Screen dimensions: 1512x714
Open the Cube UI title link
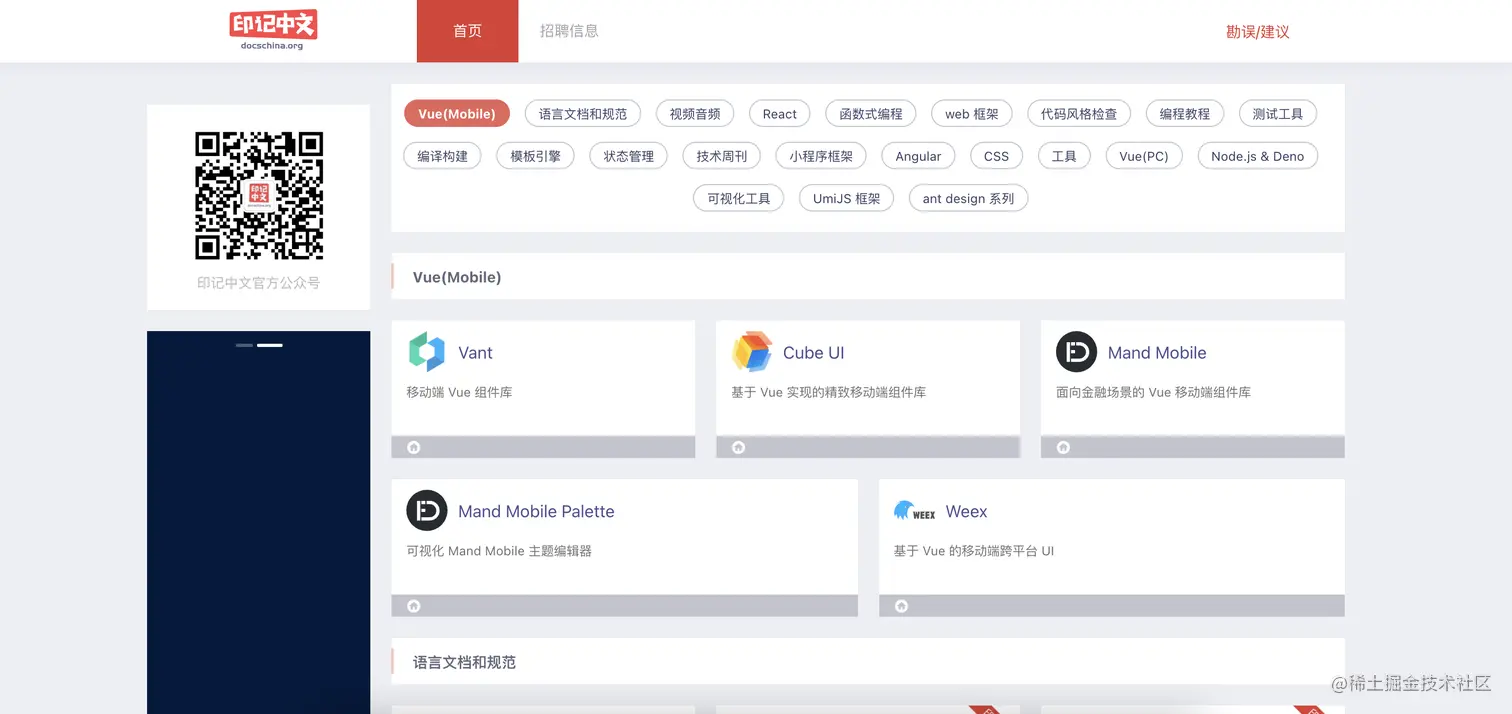814,353
